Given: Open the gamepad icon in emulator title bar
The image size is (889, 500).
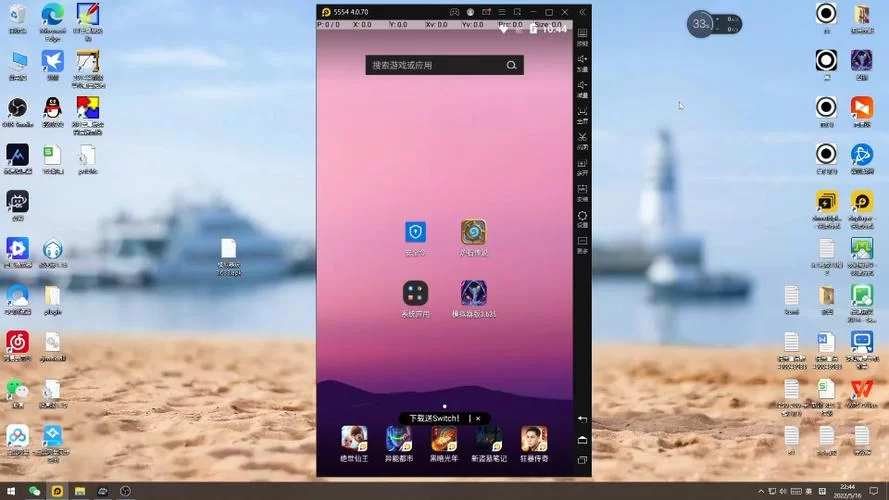Looking at the screenshot, I should point(454,12).
